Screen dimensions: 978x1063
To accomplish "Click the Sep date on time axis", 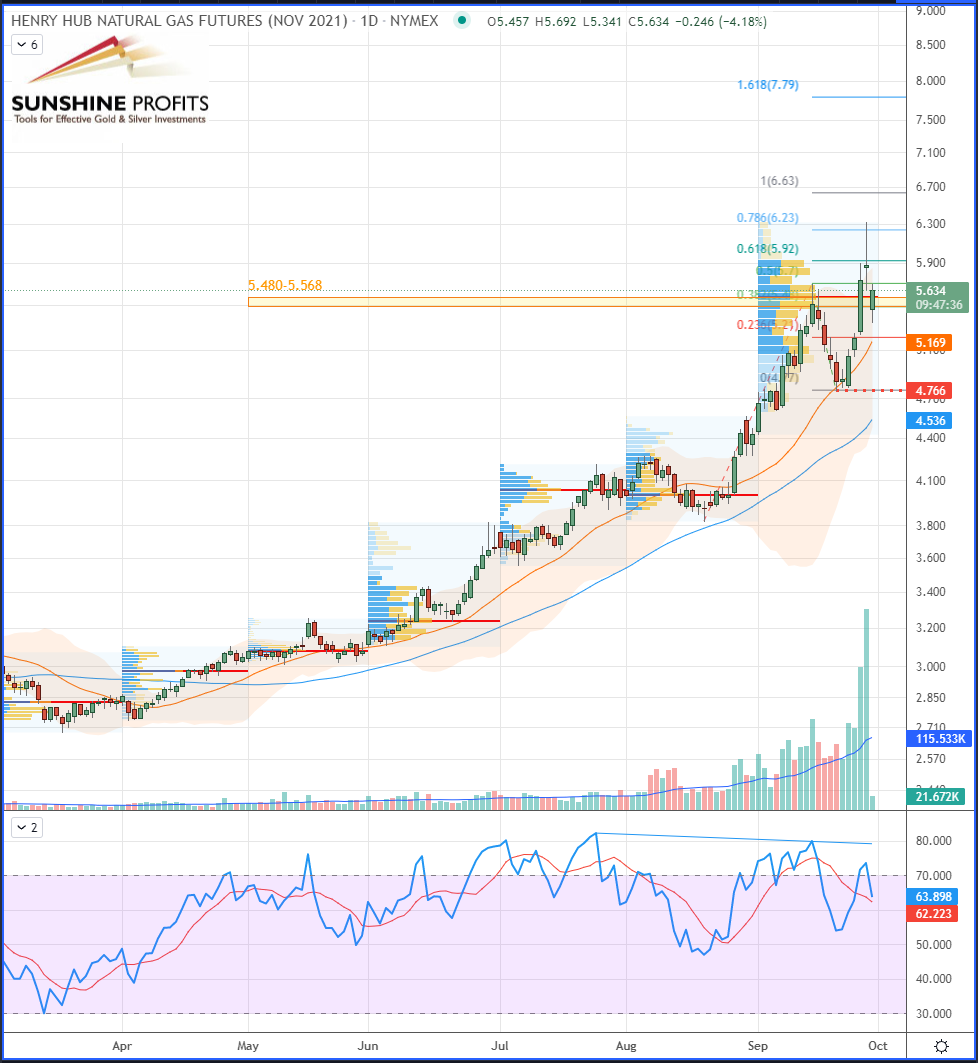I will pyautogui.click(x=758, y=1046).
